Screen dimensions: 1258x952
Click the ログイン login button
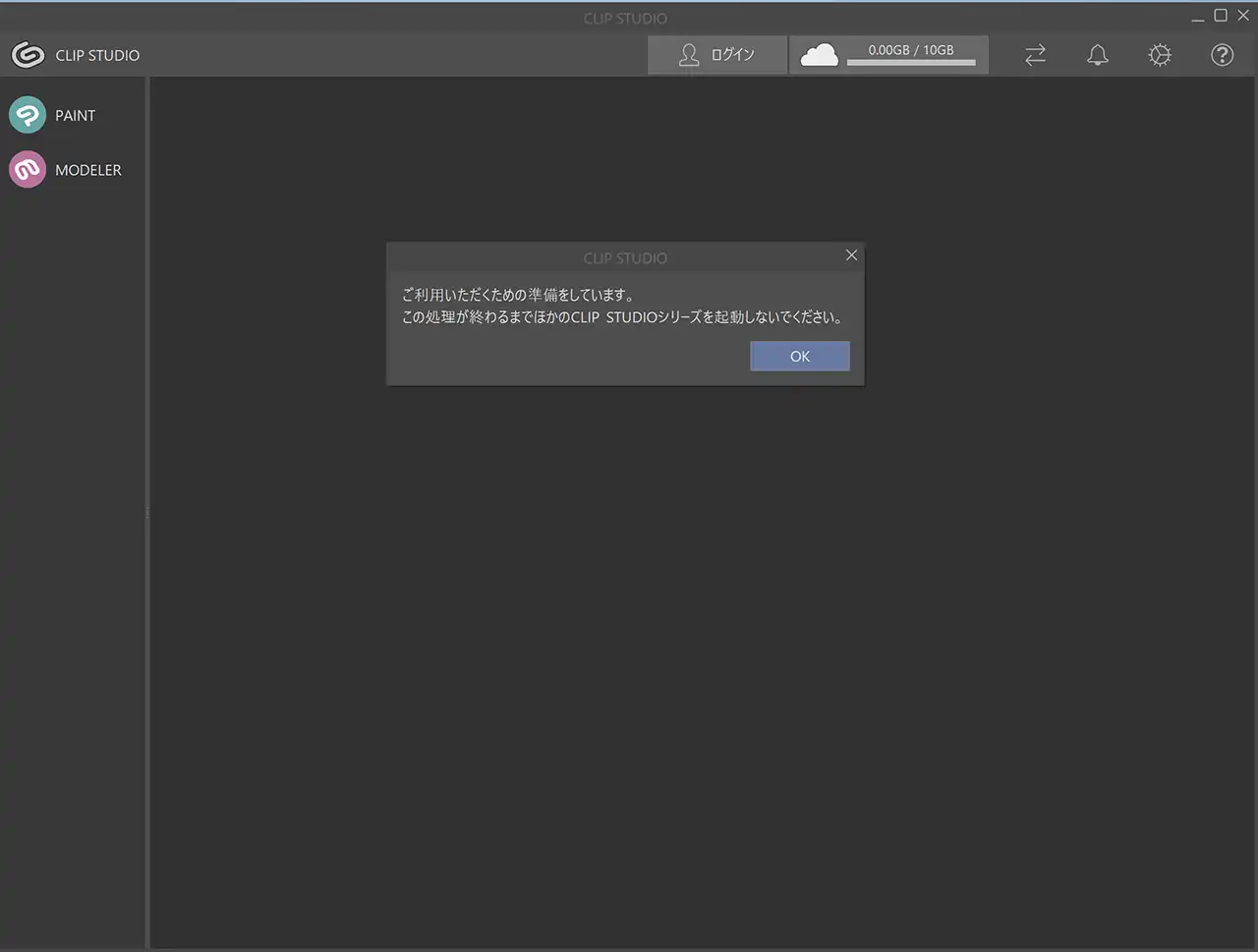717,55
